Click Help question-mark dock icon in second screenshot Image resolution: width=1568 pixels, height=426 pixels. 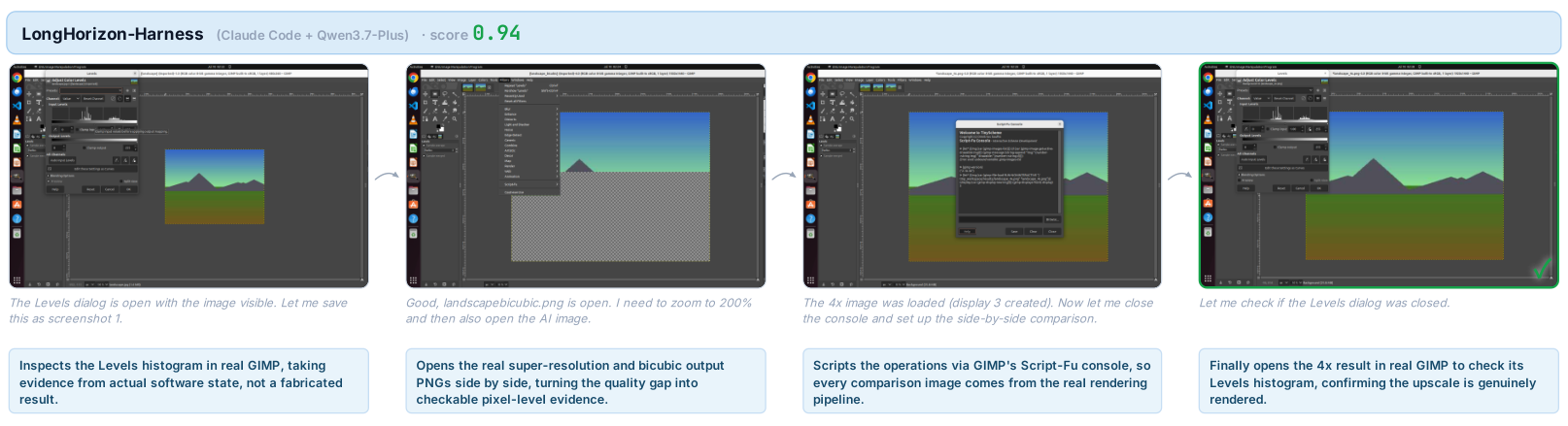pos(413,219)
